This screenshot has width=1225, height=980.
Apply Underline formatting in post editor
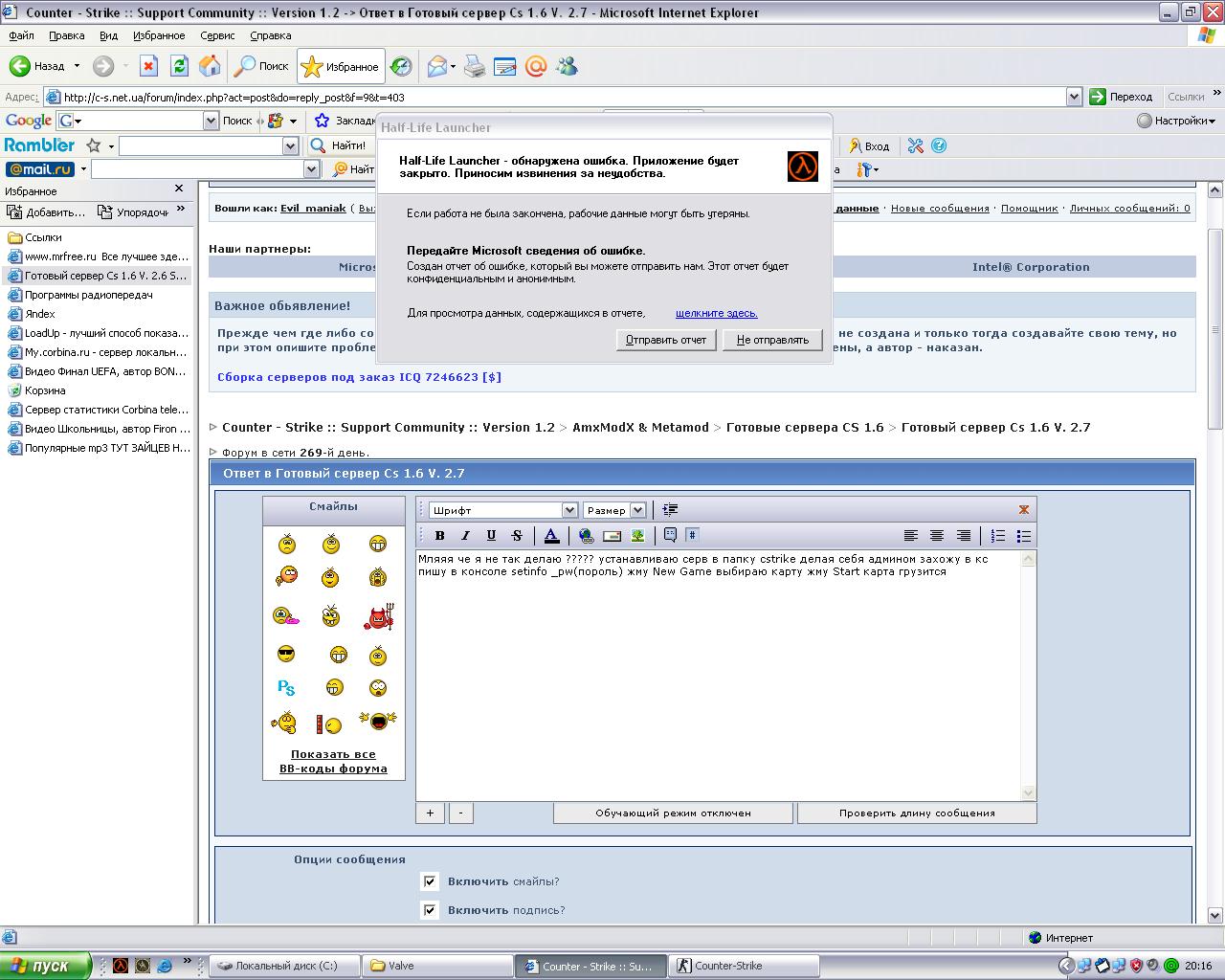pos(491,535)
